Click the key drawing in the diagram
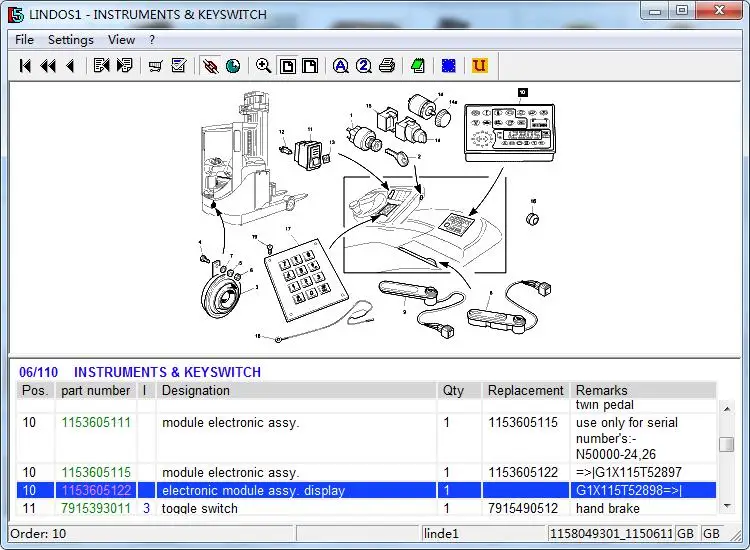This screenshot has height=550, width=750. coord(398,156)
